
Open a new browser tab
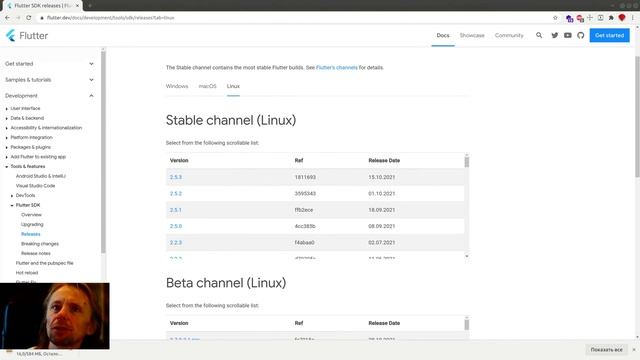point(89,6)
